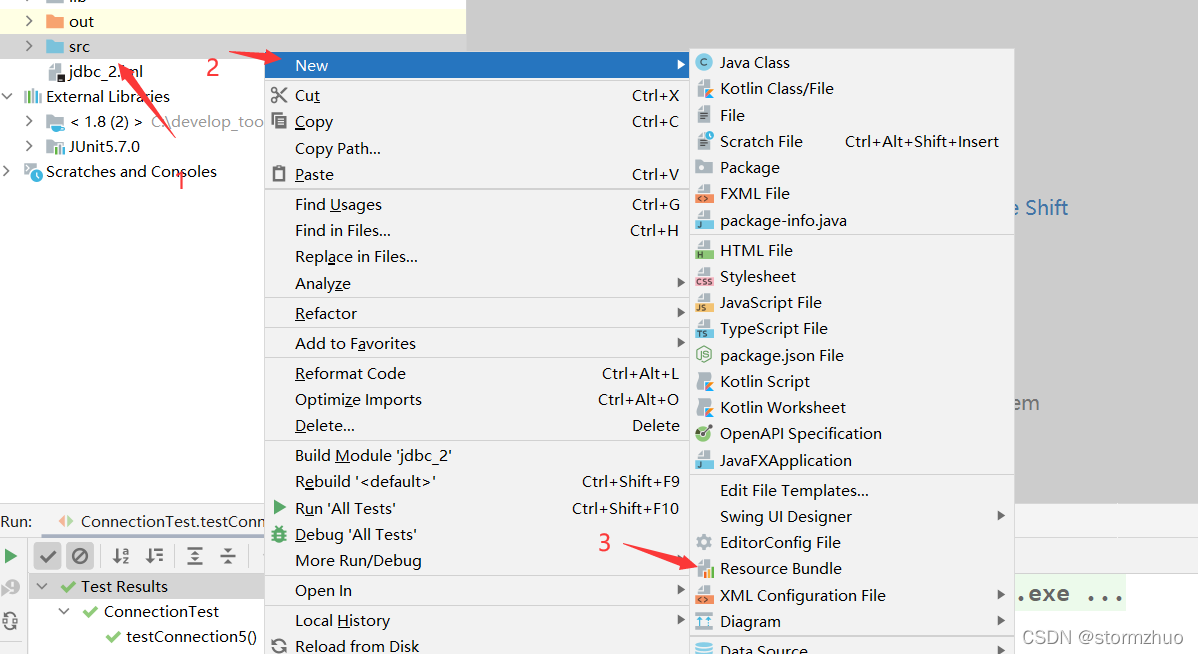Click the Copy icon in context menu
Image resolution: width=1198 pixels, height=654 pixels.
click(279, 121)
